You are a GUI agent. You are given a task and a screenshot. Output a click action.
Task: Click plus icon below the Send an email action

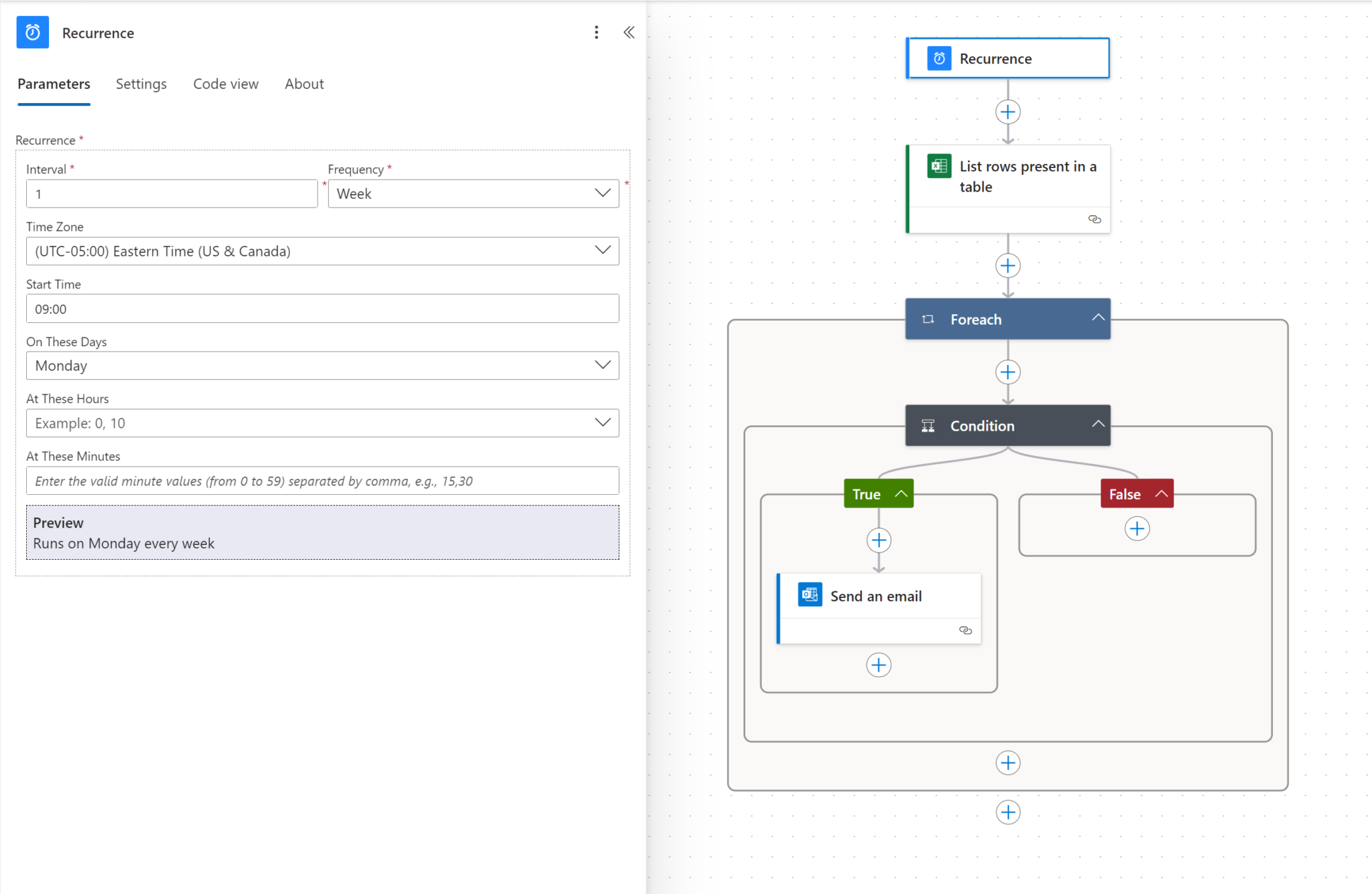click(878, 665)
